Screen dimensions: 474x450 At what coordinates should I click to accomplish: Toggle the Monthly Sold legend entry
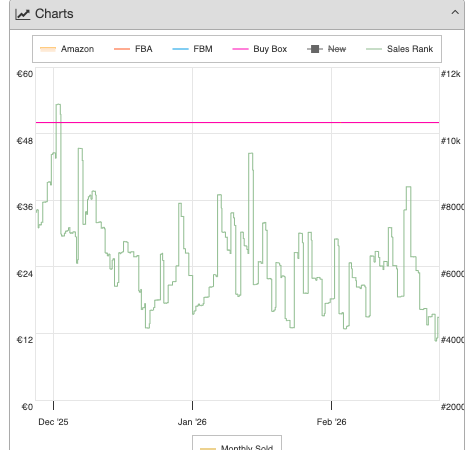237,447
